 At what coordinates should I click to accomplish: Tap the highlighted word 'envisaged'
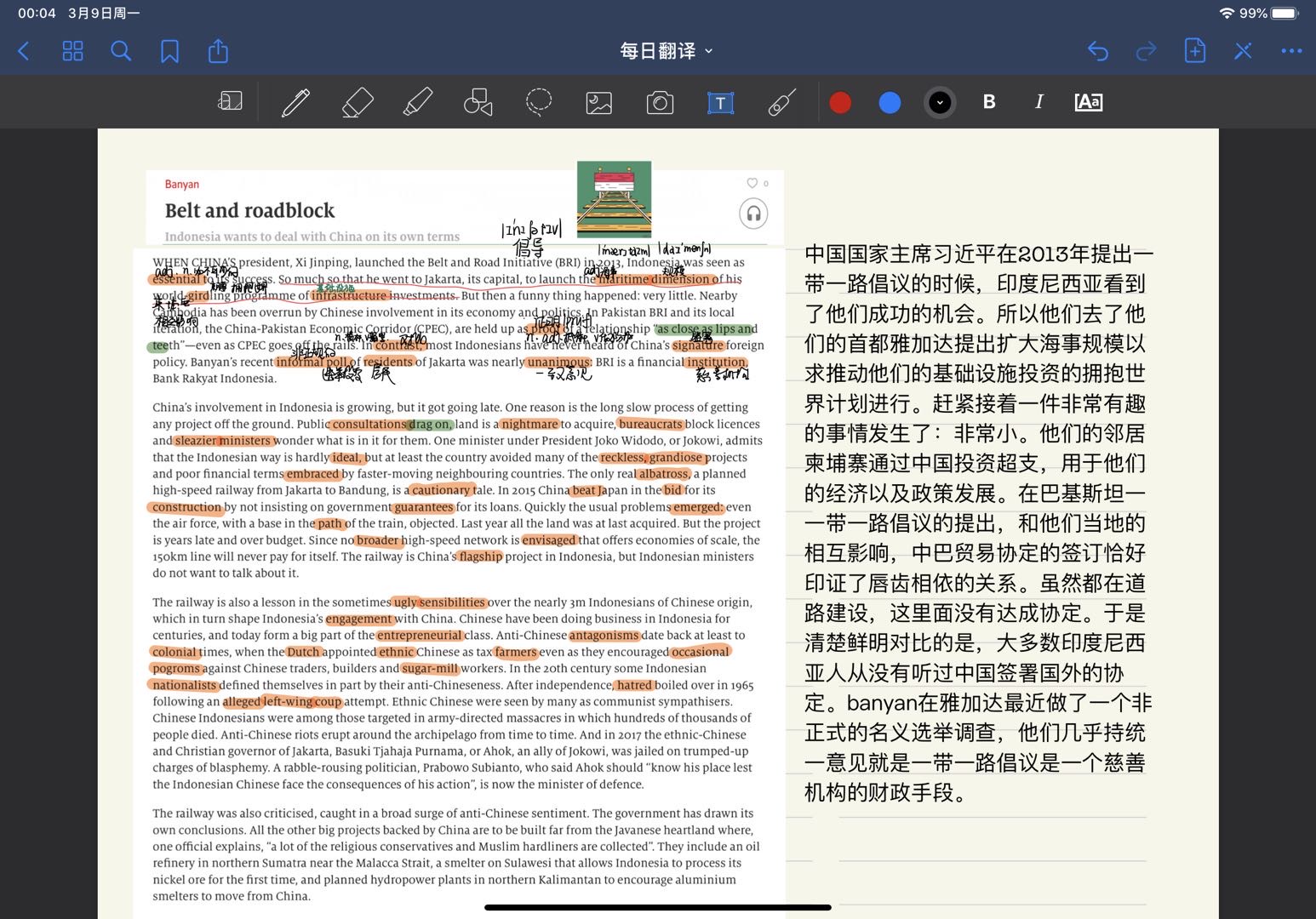coord(549,539)
